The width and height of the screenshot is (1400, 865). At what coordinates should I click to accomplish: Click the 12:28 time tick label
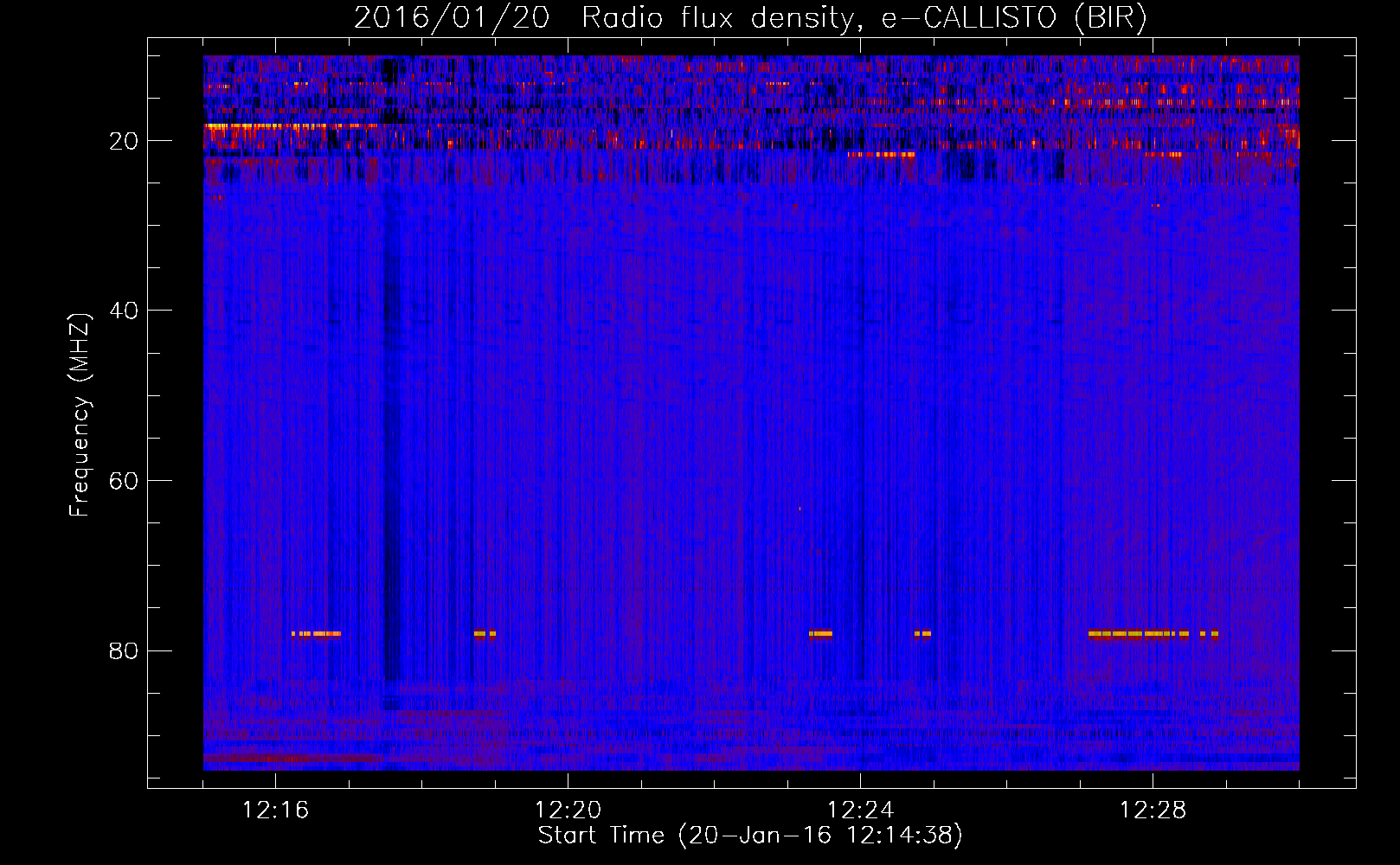click(x=1153, y=811)
